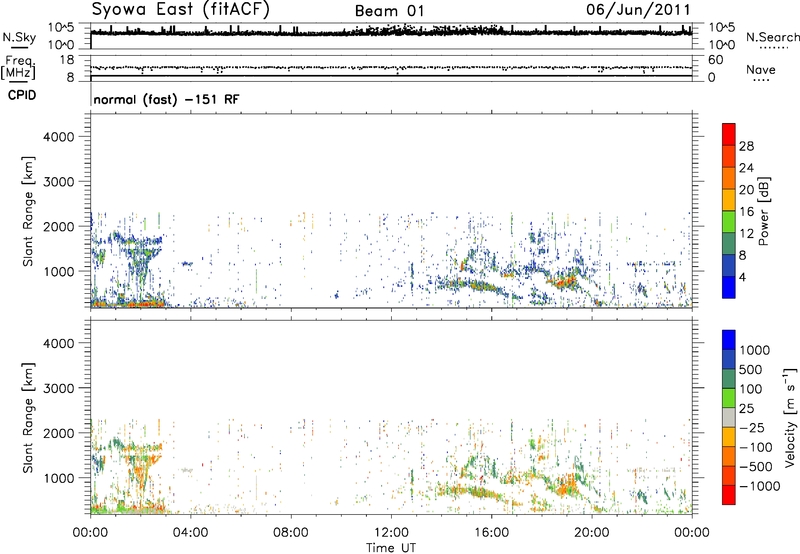Click the '16:00' time tick label

491,533
